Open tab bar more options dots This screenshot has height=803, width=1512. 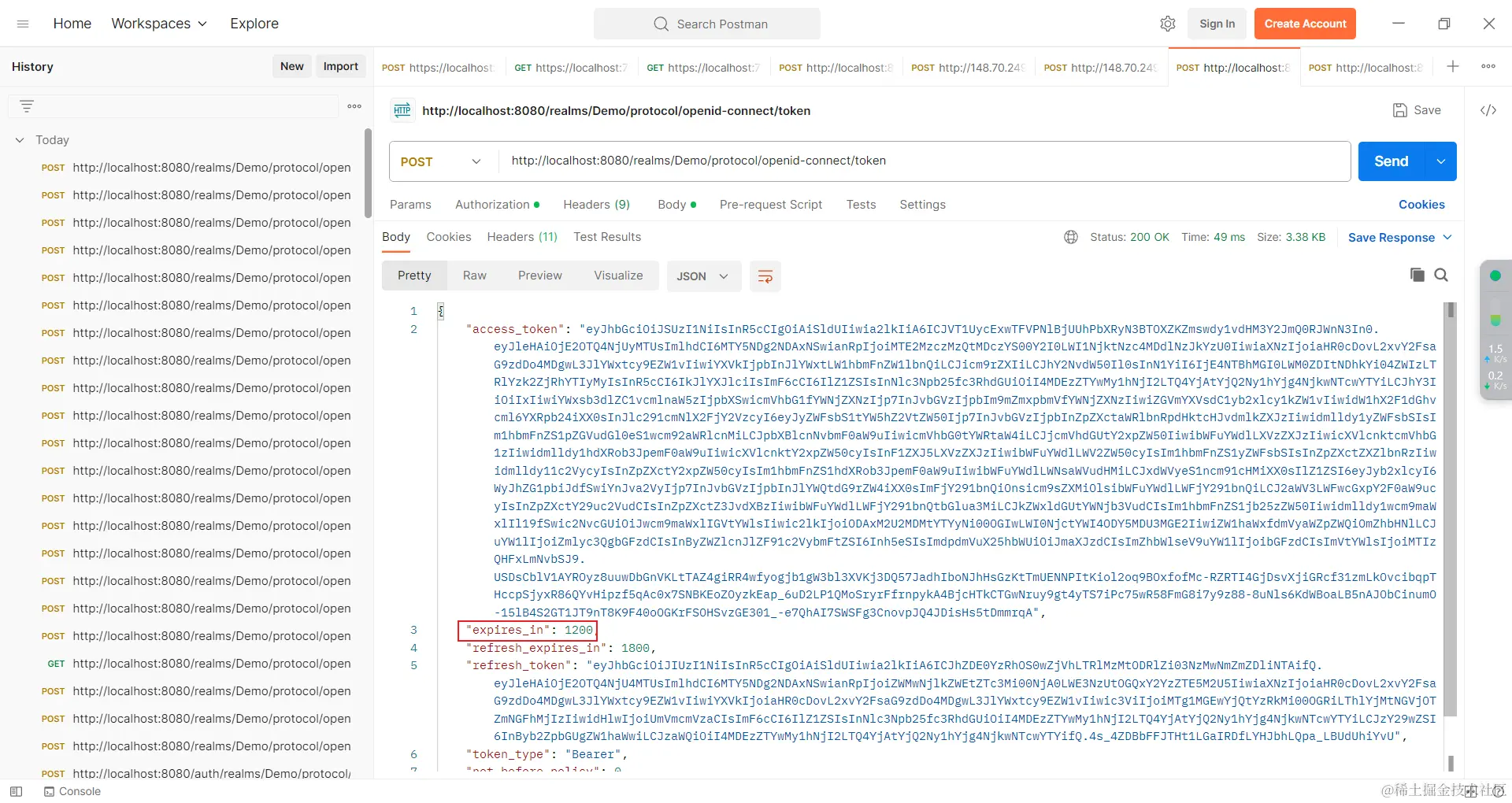point(1488,67)
